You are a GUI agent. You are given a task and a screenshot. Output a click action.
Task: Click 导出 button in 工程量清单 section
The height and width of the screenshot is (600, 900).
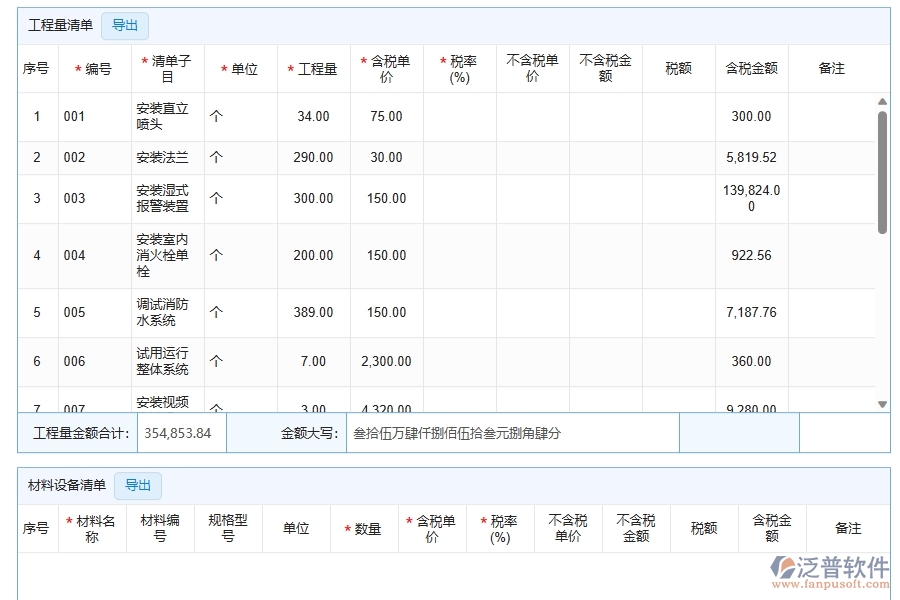(x=124, y=26)
